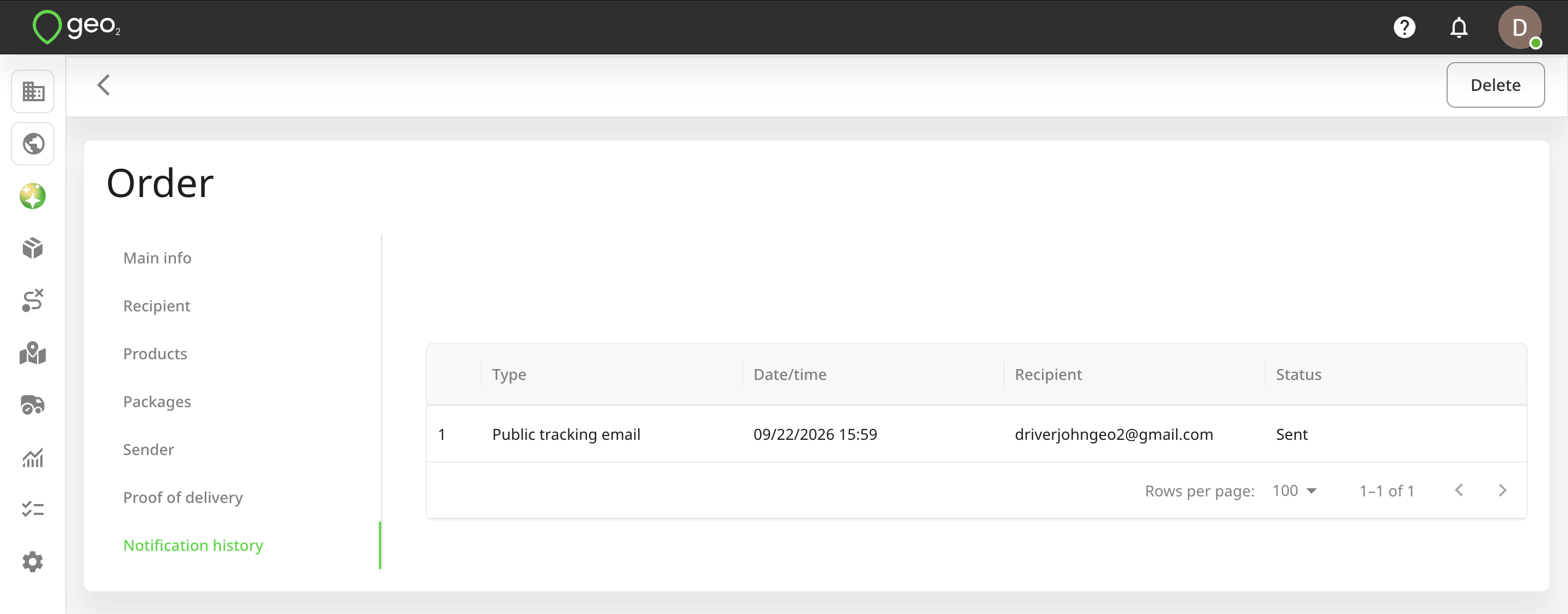Screen dimensions: 1568x614
Task: Open the package box sidebar icon
Action: pos(33,248)
